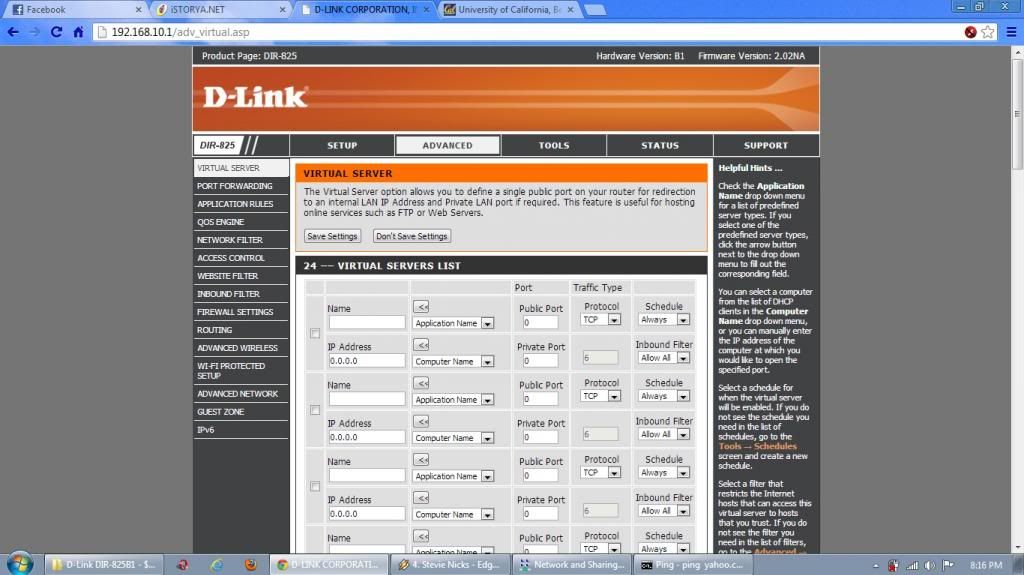Click first entry Name input field
The image size is (1024, 575).
click(366, 322)
